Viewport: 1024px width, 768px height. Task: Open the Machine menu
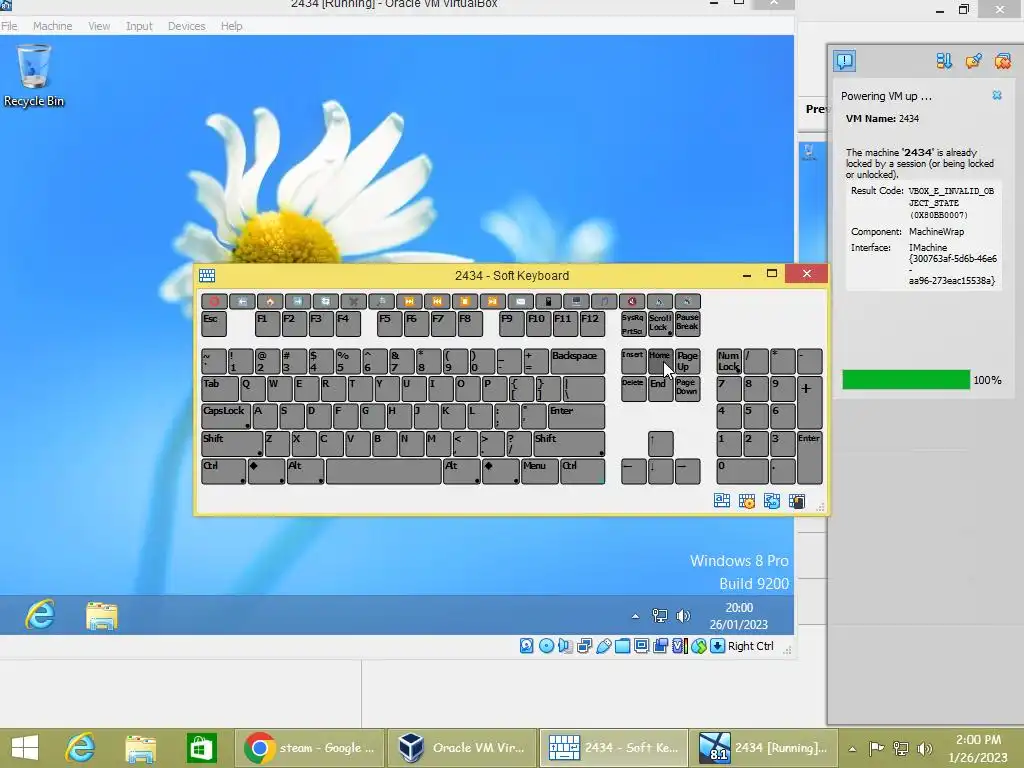(53, 26)
